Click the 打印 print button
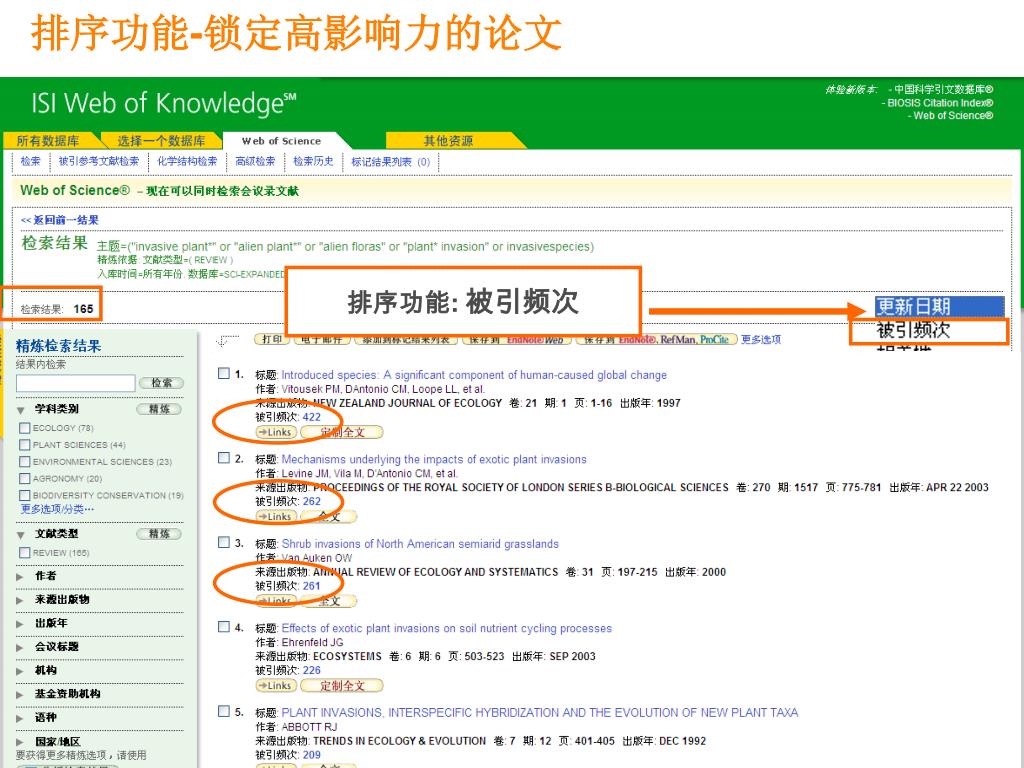 point(272,339)
